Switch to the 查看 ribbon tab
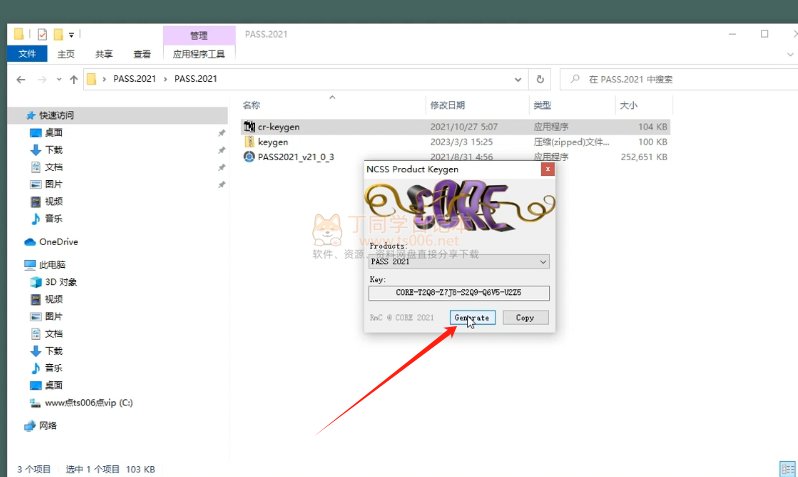 pyautogui.click(x=142, y=54)
